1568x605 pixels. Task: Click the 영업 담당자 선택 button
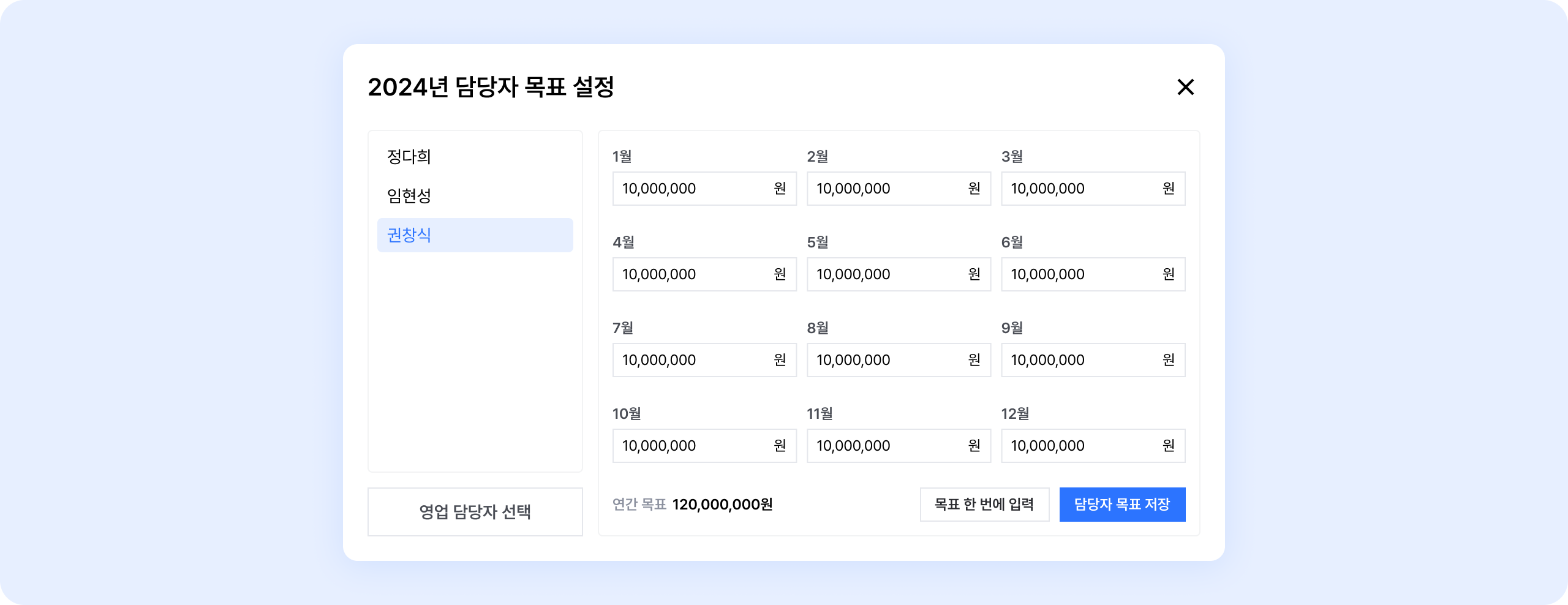(x=475, y=512)
